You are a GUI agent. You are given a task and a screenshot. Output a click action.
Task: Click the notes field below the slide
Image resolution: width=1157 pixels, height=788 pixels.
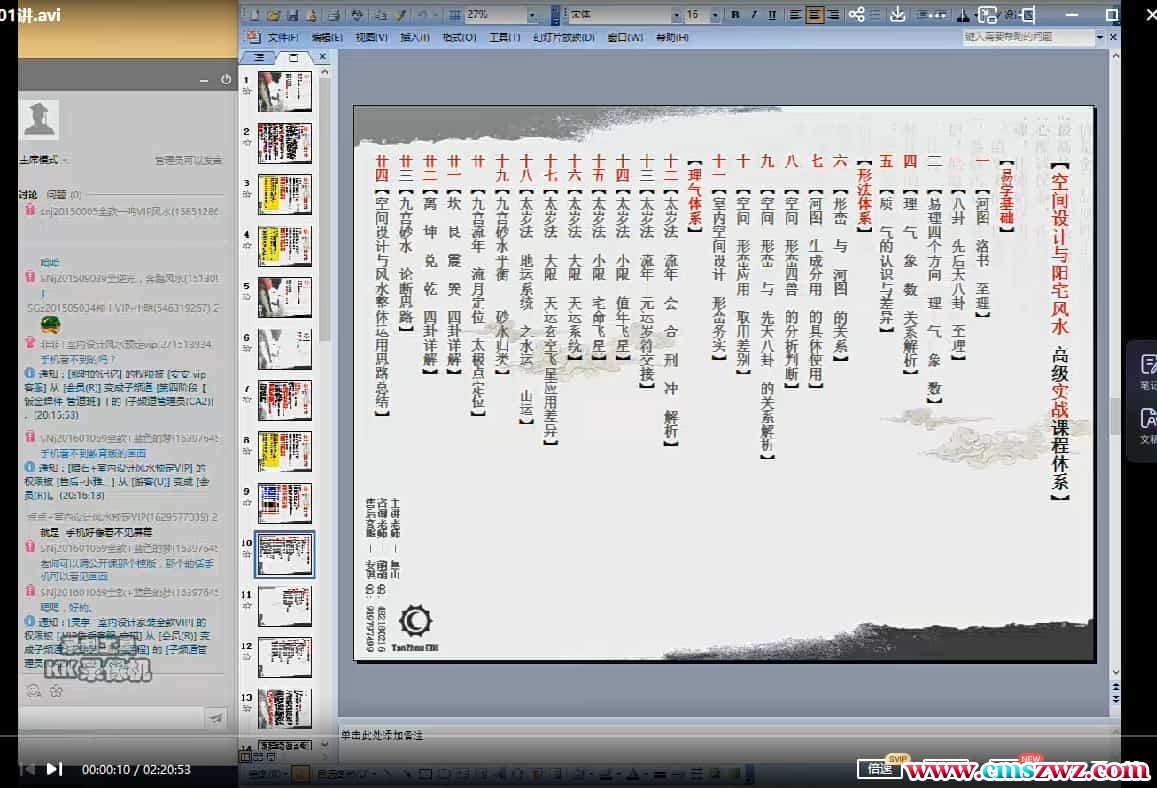(700, 735)
